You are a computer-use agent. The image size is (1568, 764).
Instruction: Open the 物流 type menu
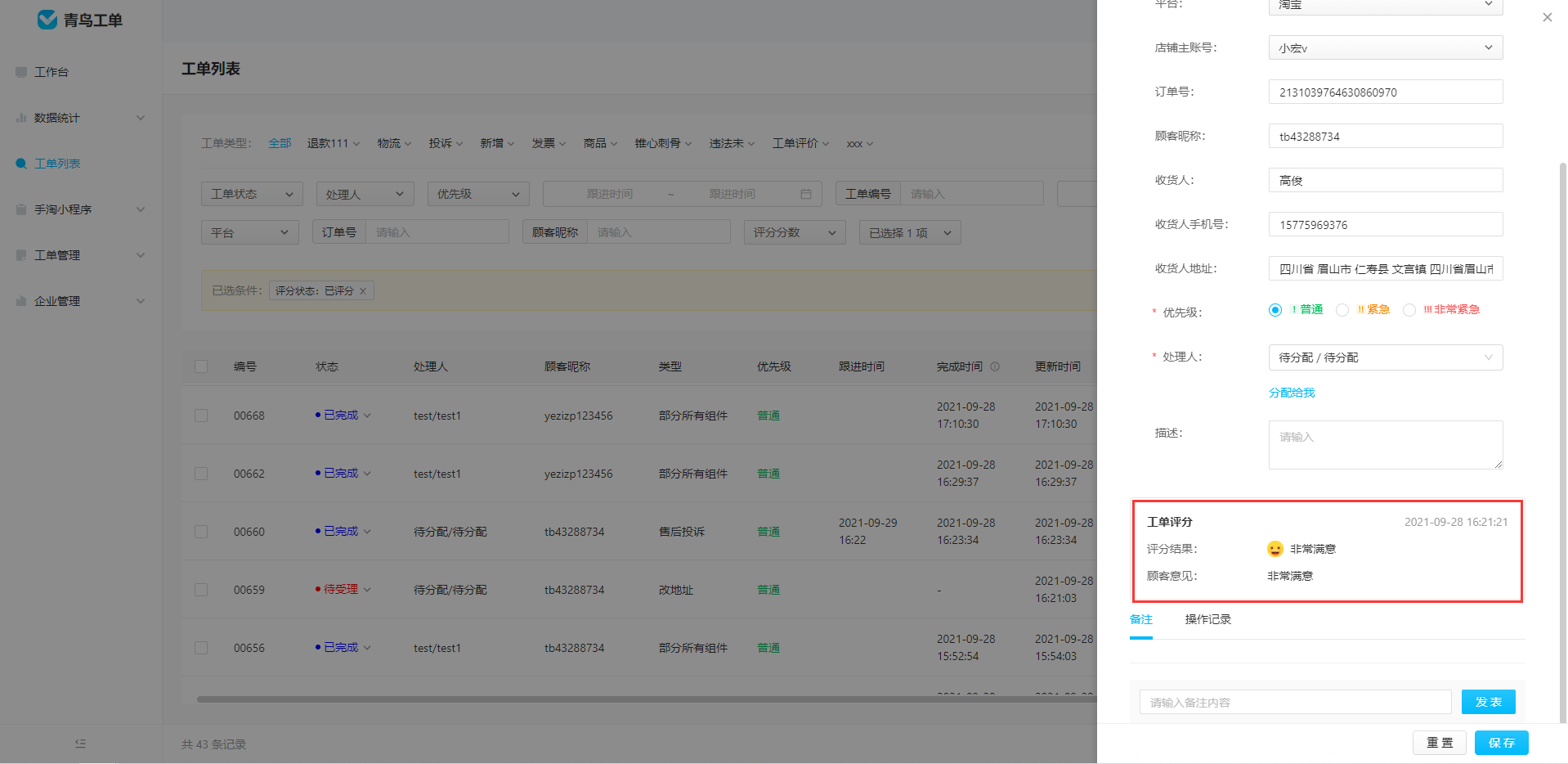394,143
